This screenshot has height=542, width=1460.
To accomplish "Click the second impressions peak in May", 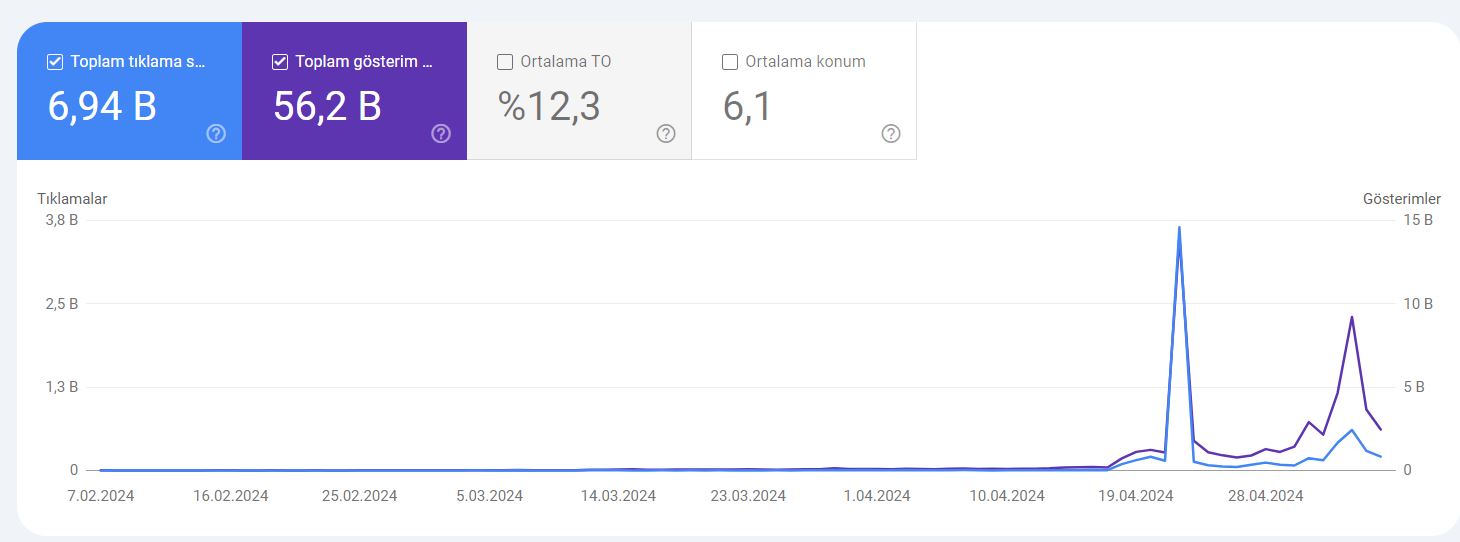I will pyautogui.click(x=1352, y=318).
